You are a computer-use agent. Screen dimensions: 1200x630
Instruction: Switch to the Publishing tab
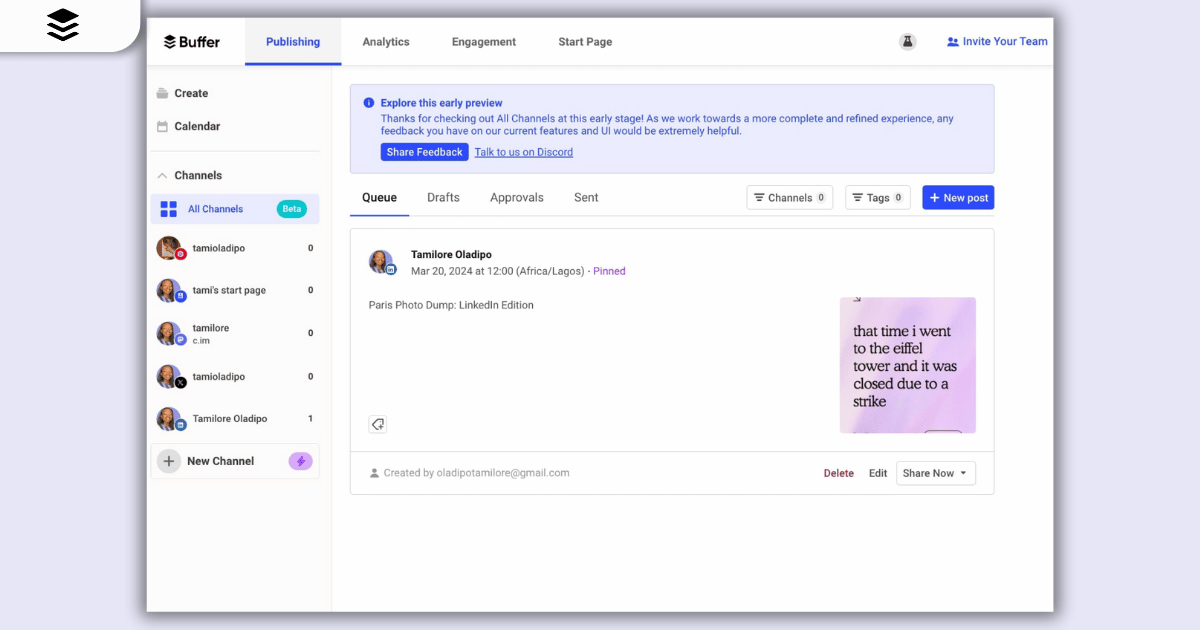coord(293,42)
